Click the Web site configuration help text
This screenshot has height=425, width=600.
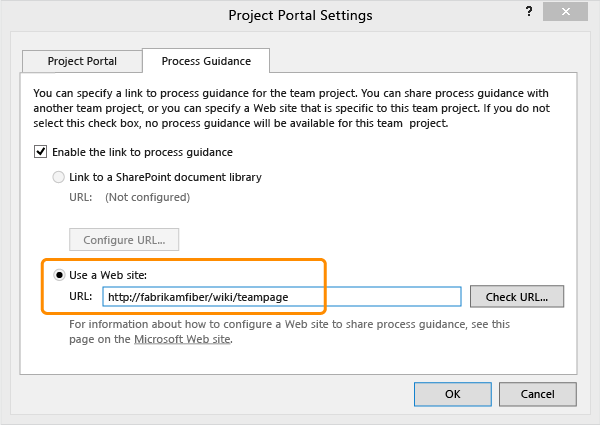pos(290,325)
